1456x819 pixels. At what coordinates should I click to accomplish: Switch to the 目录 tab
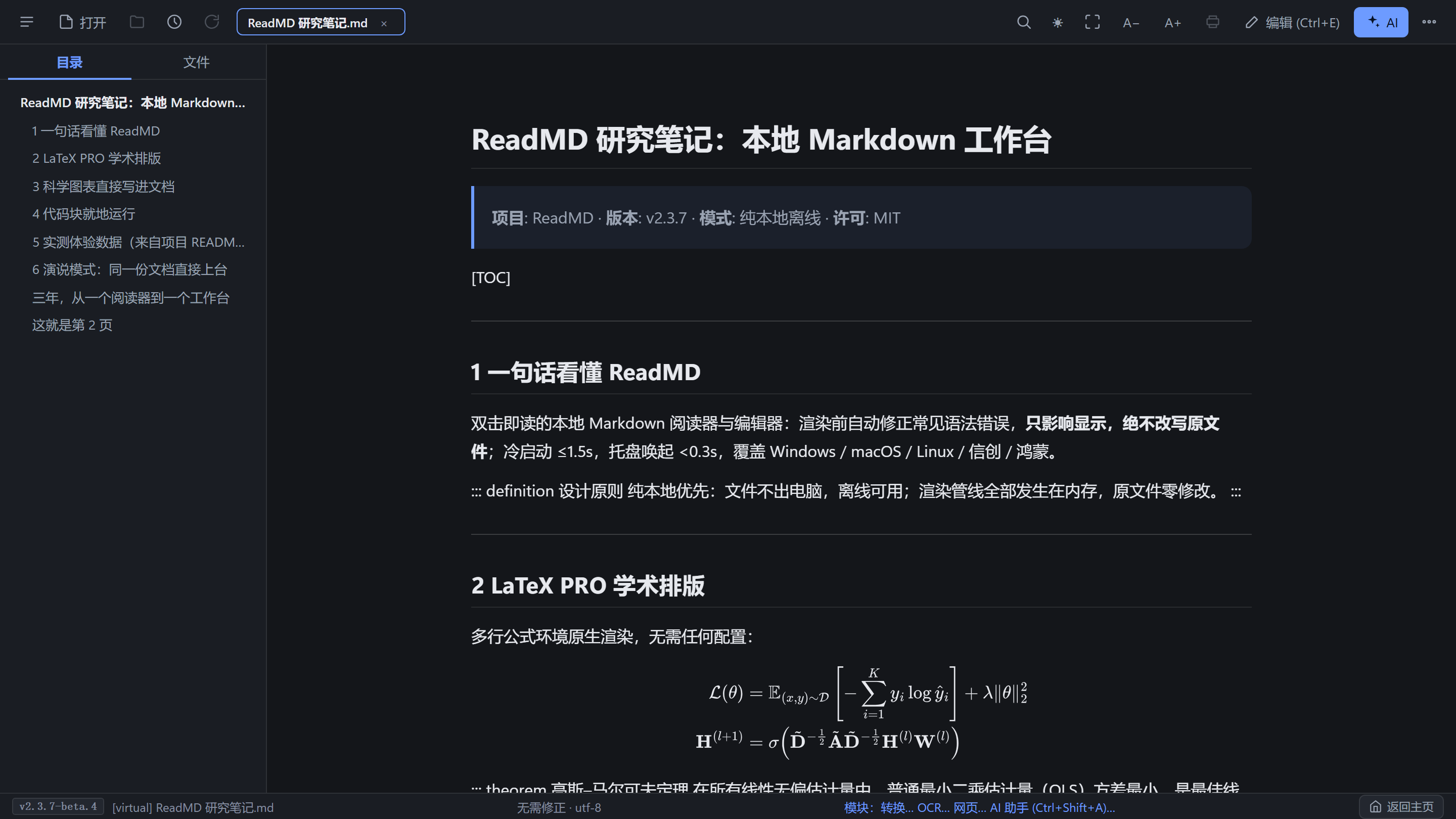click(70, 62)
